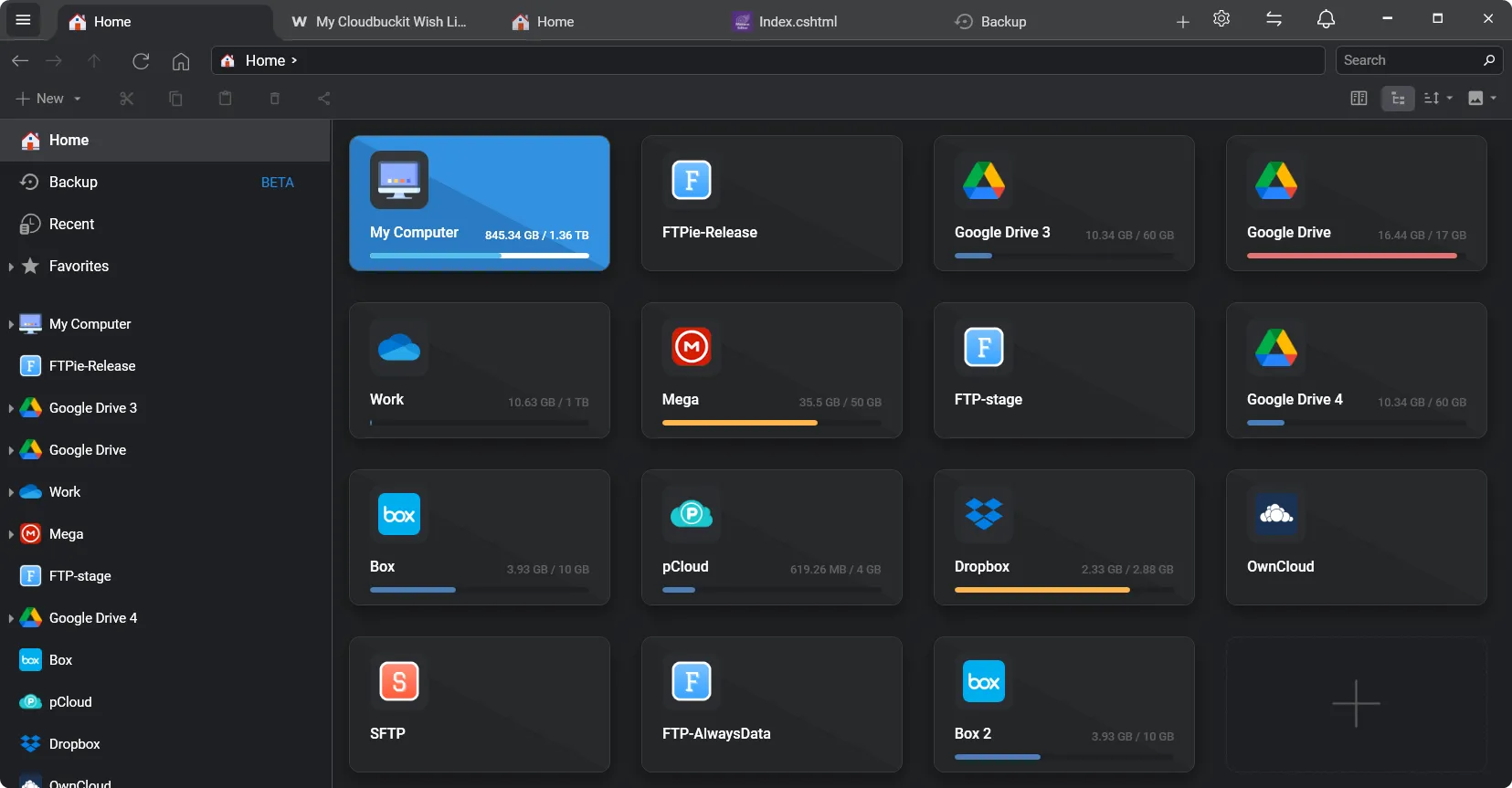Expand the Favorites tree node
This screenshot has width=1512, height=788.
pyautogui.click(x=10, y=267)
